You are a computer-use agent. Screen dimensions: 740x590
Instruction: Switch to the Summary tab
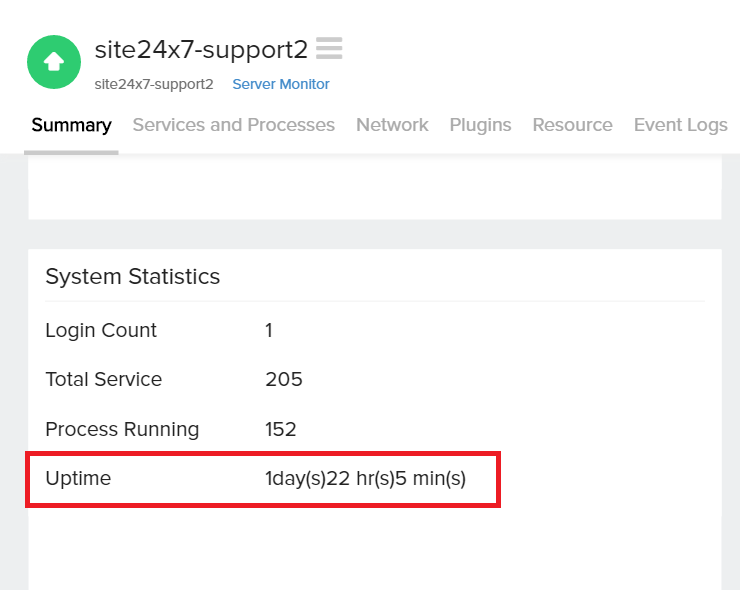coord(72,125)
